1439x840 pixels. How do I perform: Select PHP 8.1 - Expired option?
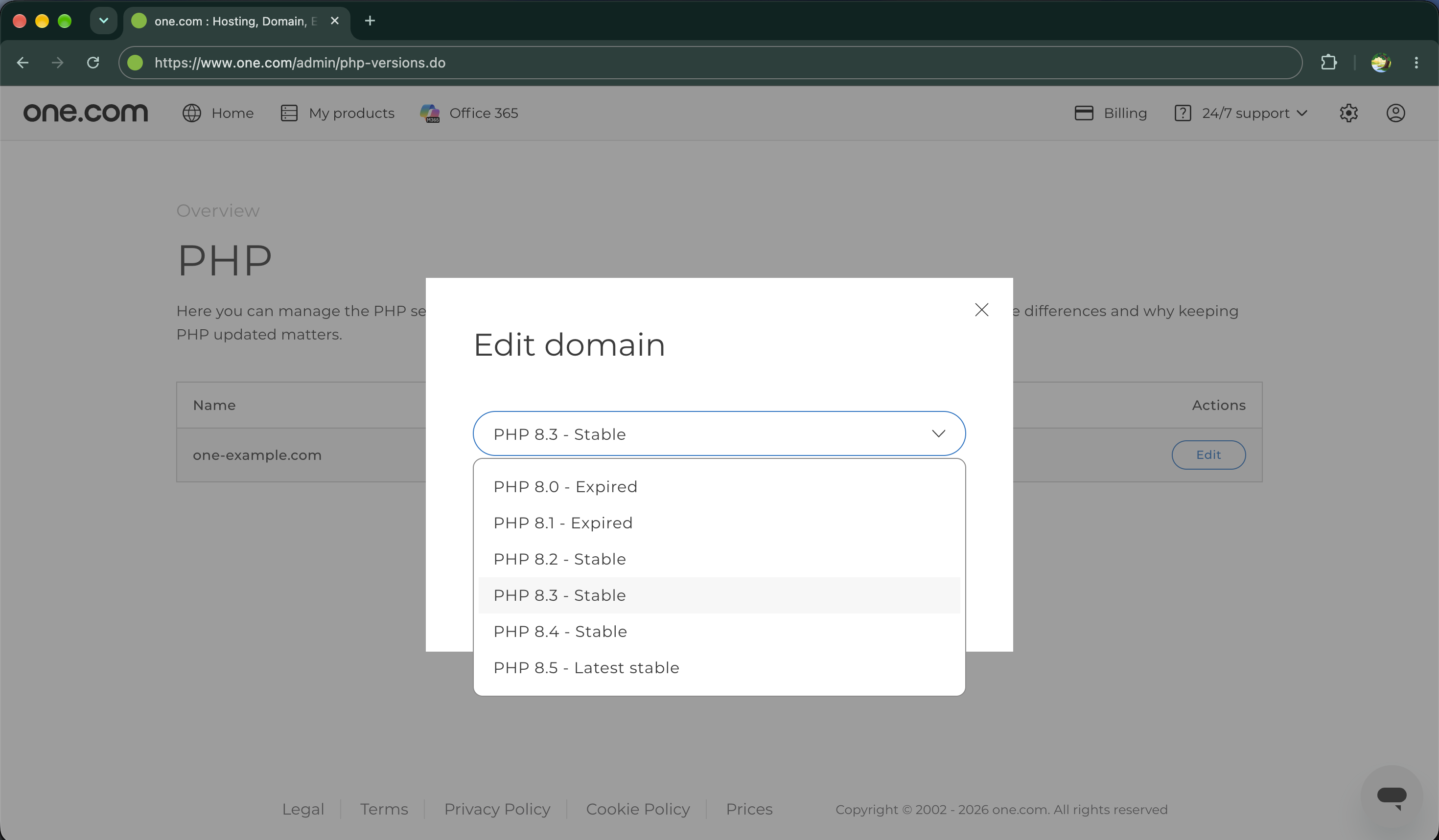719,522
